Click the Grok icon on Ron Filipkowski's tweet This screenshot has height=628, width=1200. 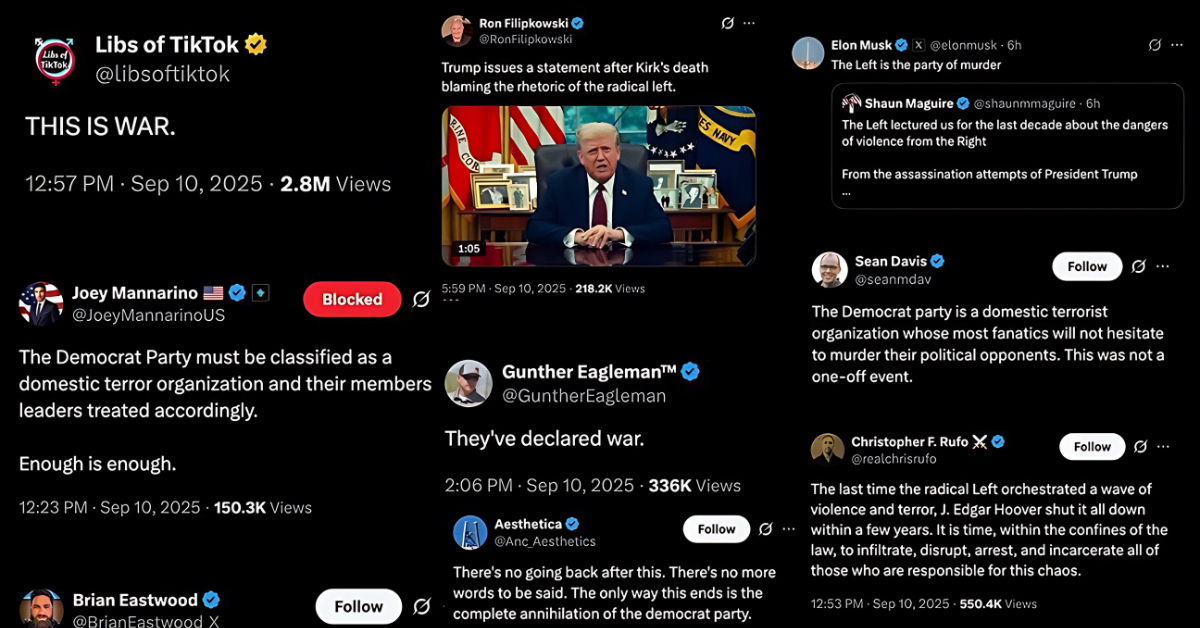coord(729,23)
